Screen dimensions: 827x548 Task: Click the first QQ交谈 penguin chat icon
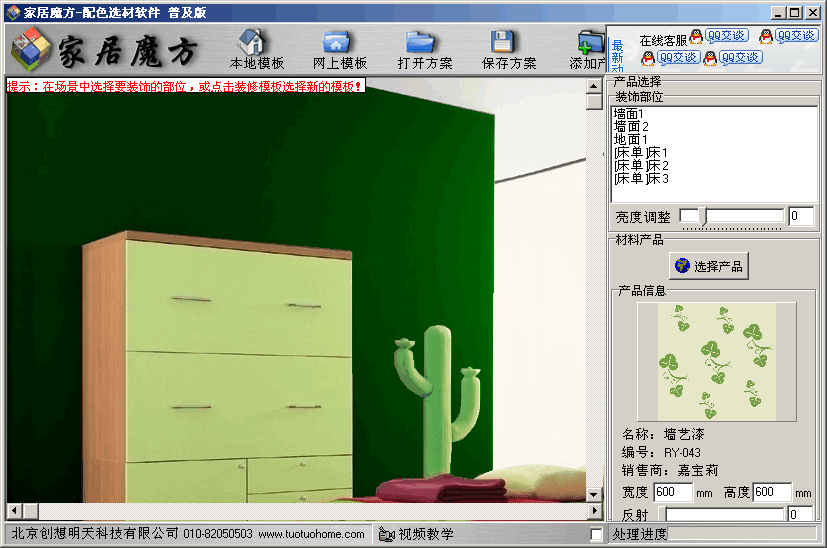click(x=696, y=36)
